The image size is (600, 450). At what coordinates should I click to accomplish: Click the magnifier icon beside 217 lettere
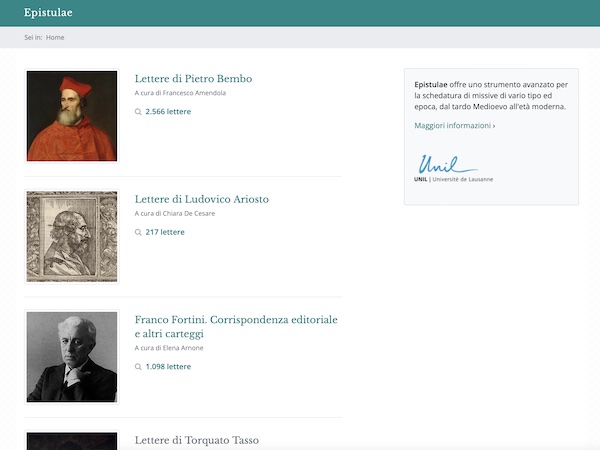138,232
